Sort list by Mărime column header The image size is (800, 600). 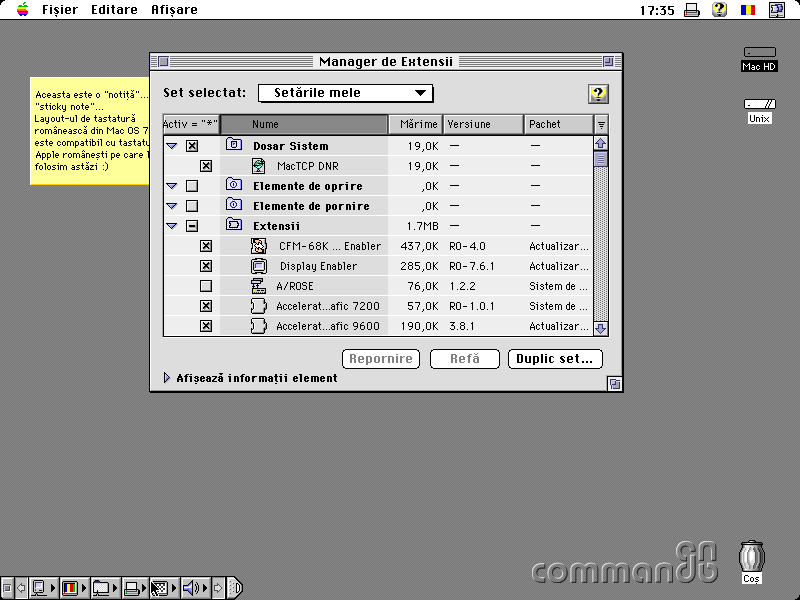coord(417,124)
